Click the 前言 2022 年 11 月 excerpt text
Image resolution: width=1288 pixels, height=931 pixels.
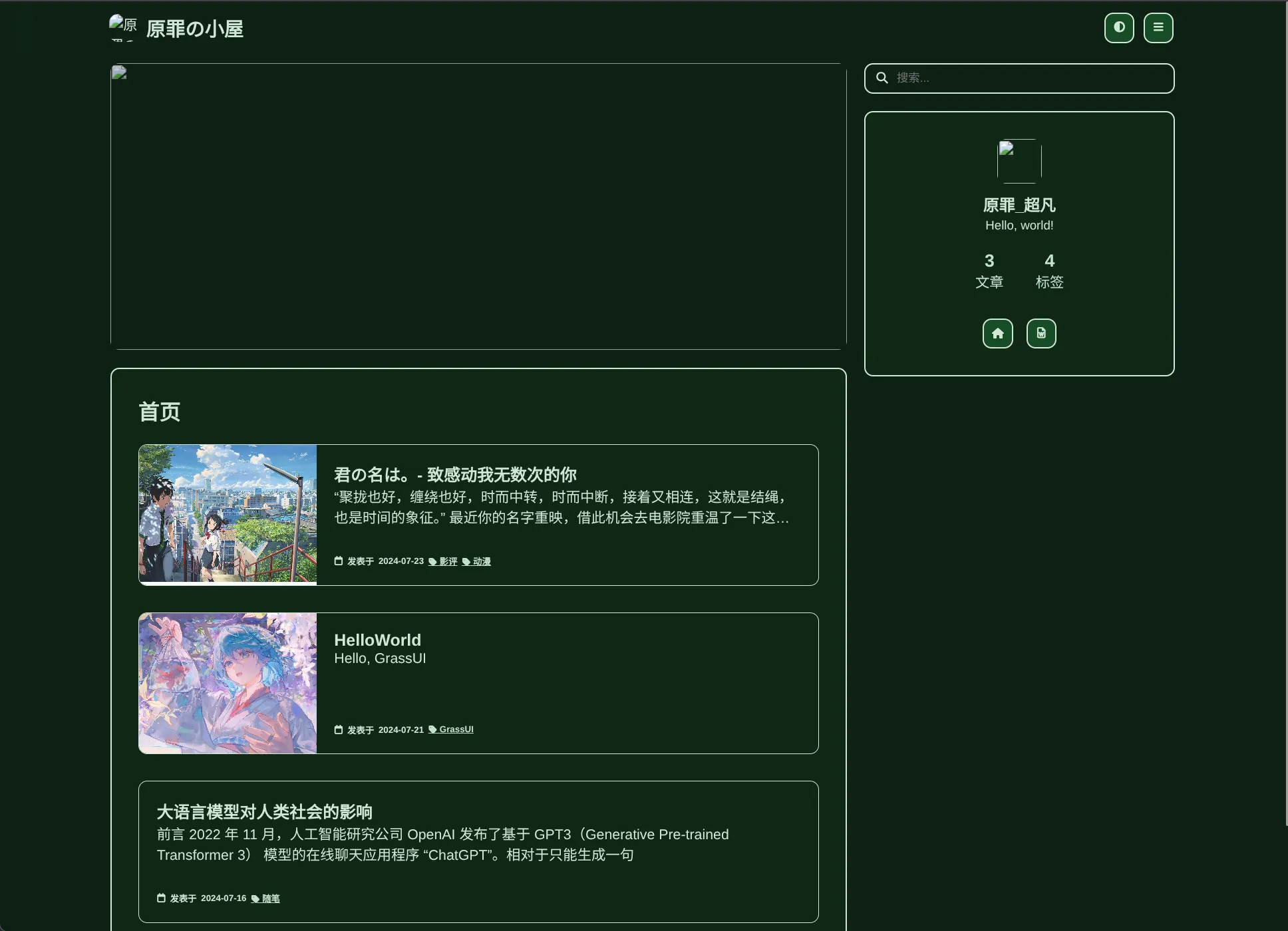pyautogui.click(x=443, y=845)
